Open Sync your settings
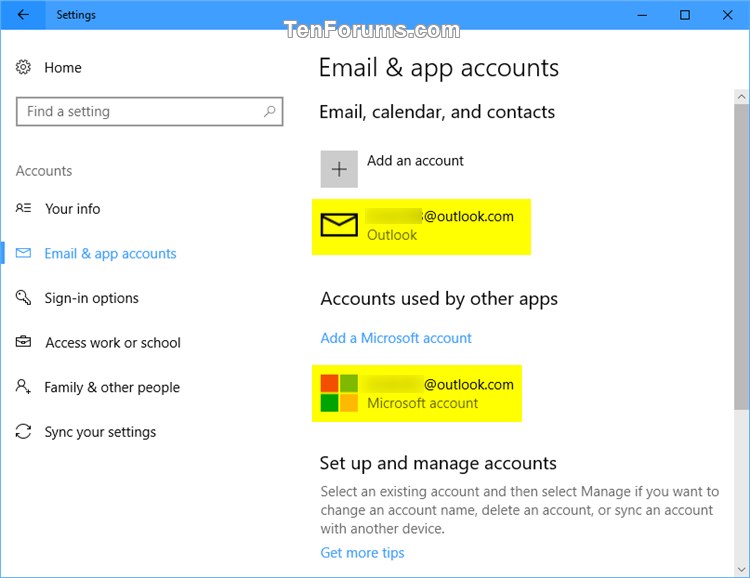 [100, 432]
